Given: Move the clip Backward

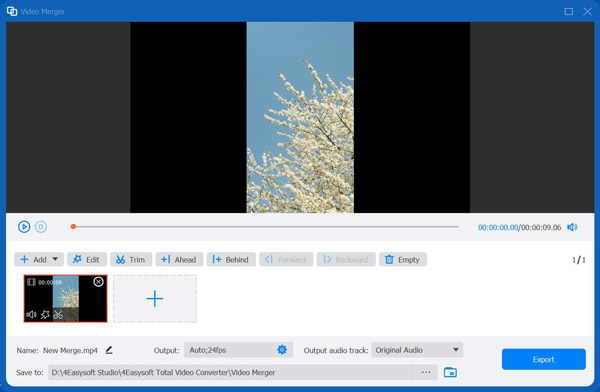Looking at the screenshot, I should [x=346, y=260].
